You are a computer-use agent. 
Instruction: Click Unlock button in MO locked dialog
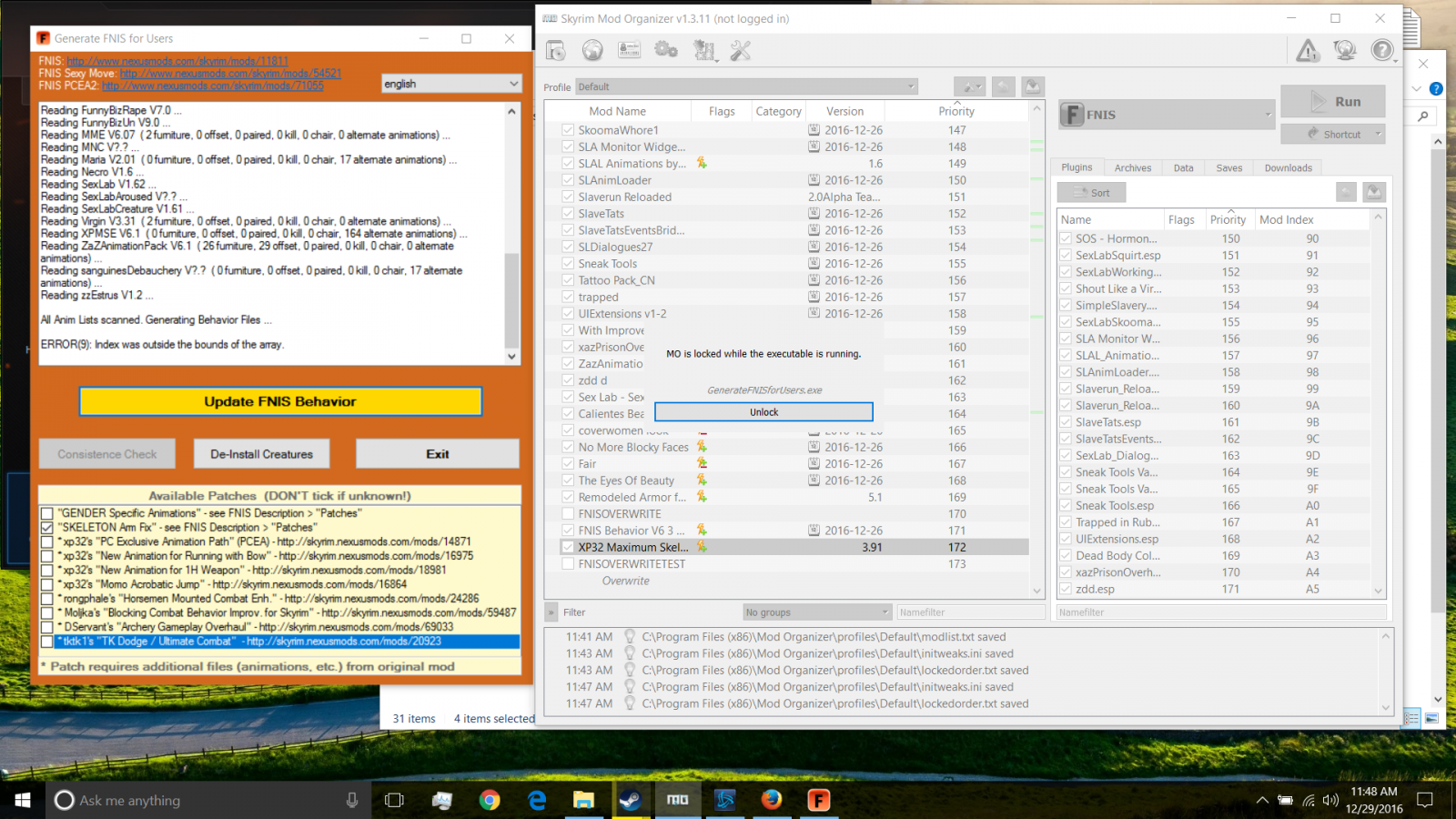[763, 412]
